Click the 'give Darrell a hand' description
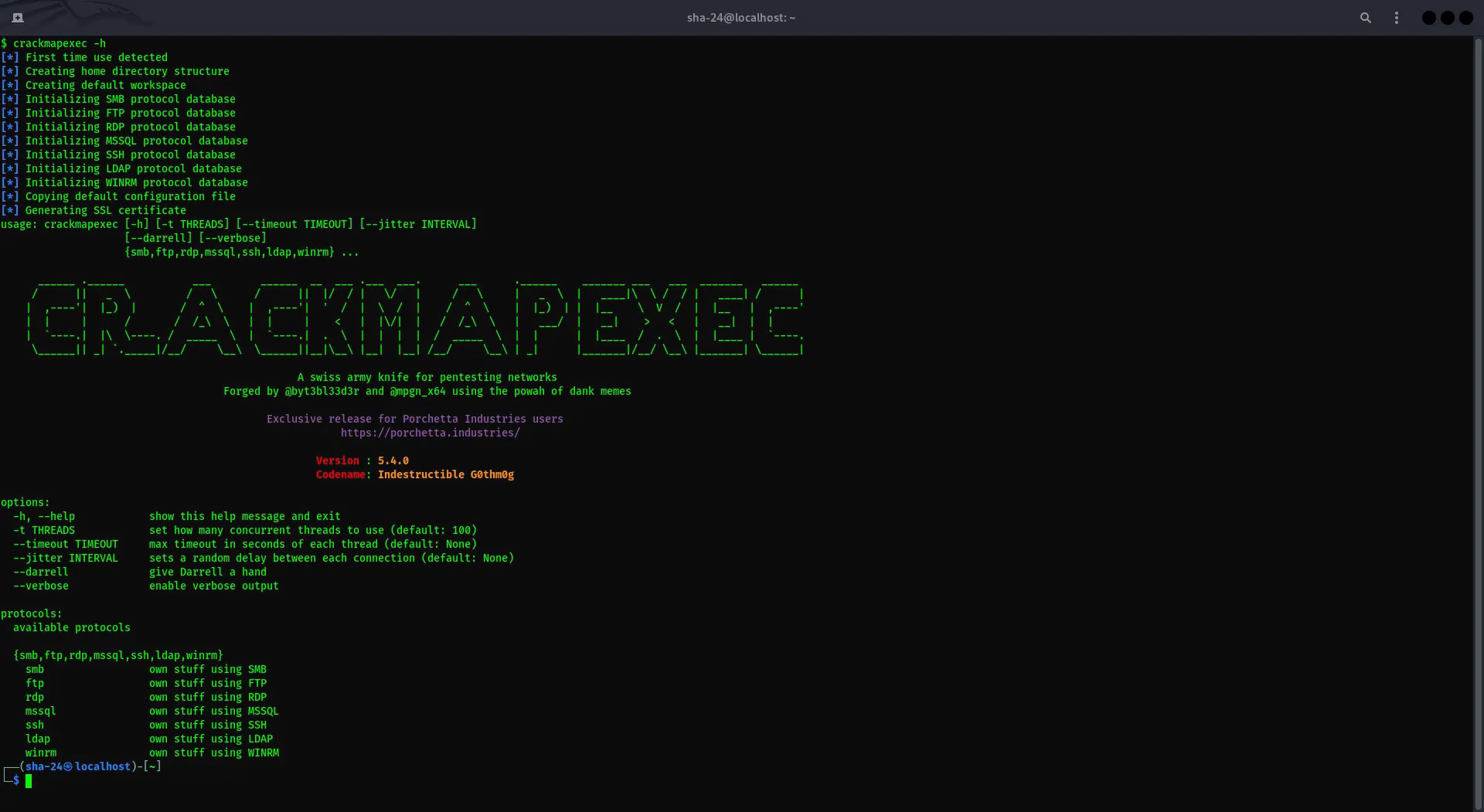 [x=207, y=572]
